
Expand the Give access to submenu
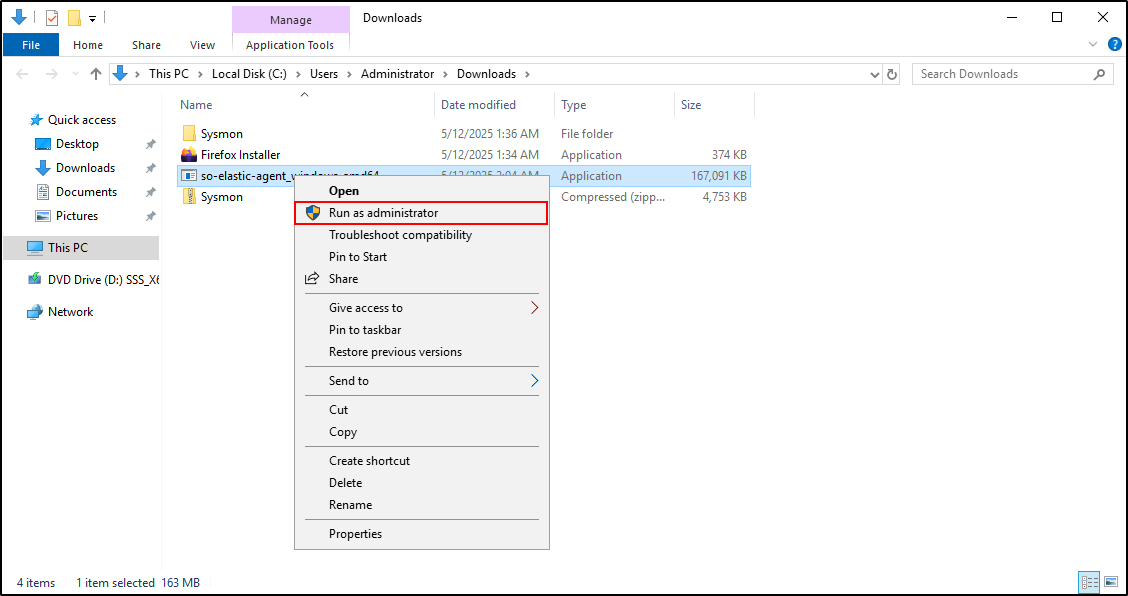(x=534, y=308)
